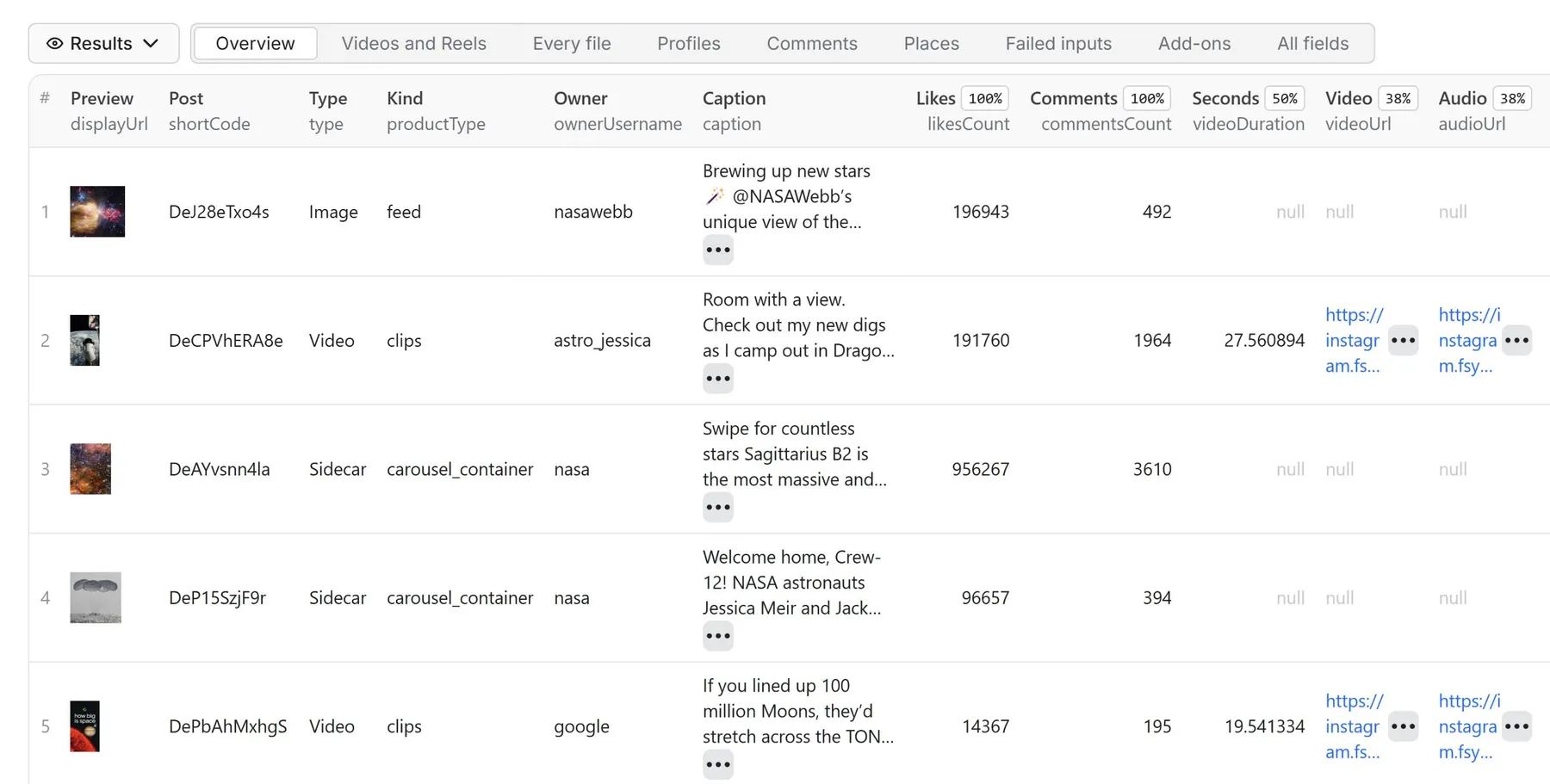The image size is (1550, 784).
Task: Expand videoUrl ellipsis for google row
Action: [1404, 726]
